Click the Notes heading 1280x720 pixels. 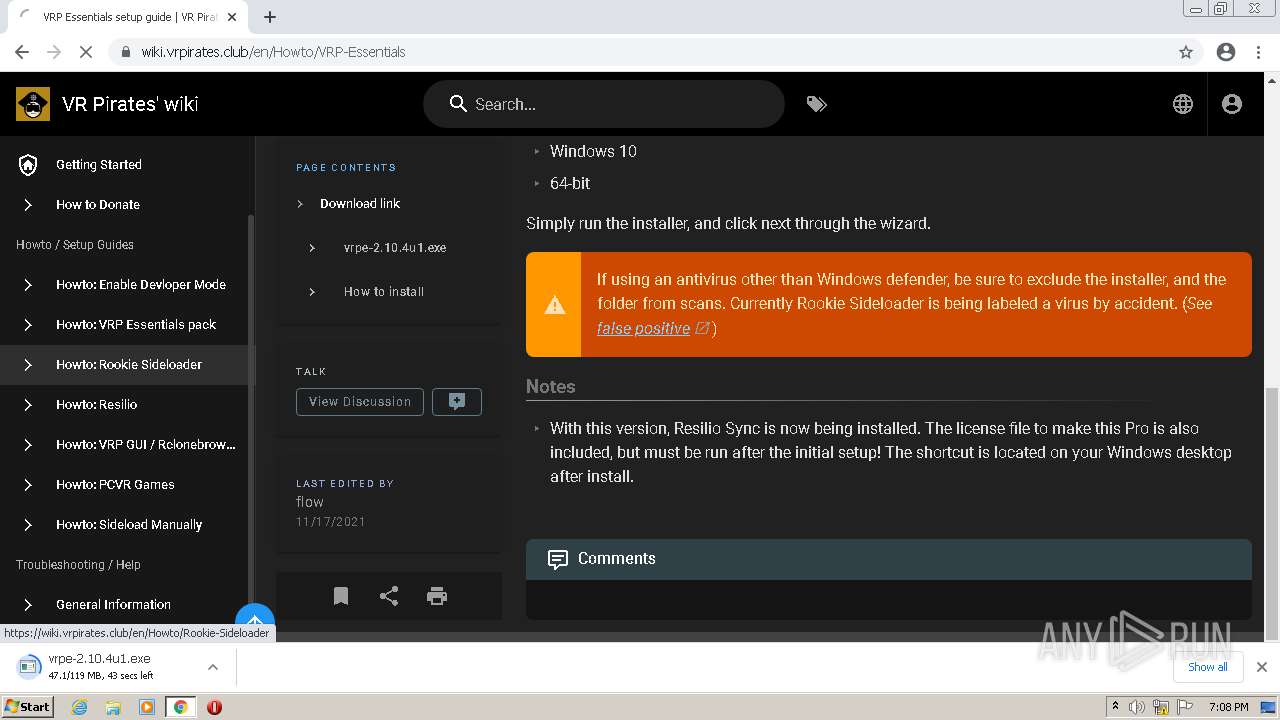[x=551, y=387]
